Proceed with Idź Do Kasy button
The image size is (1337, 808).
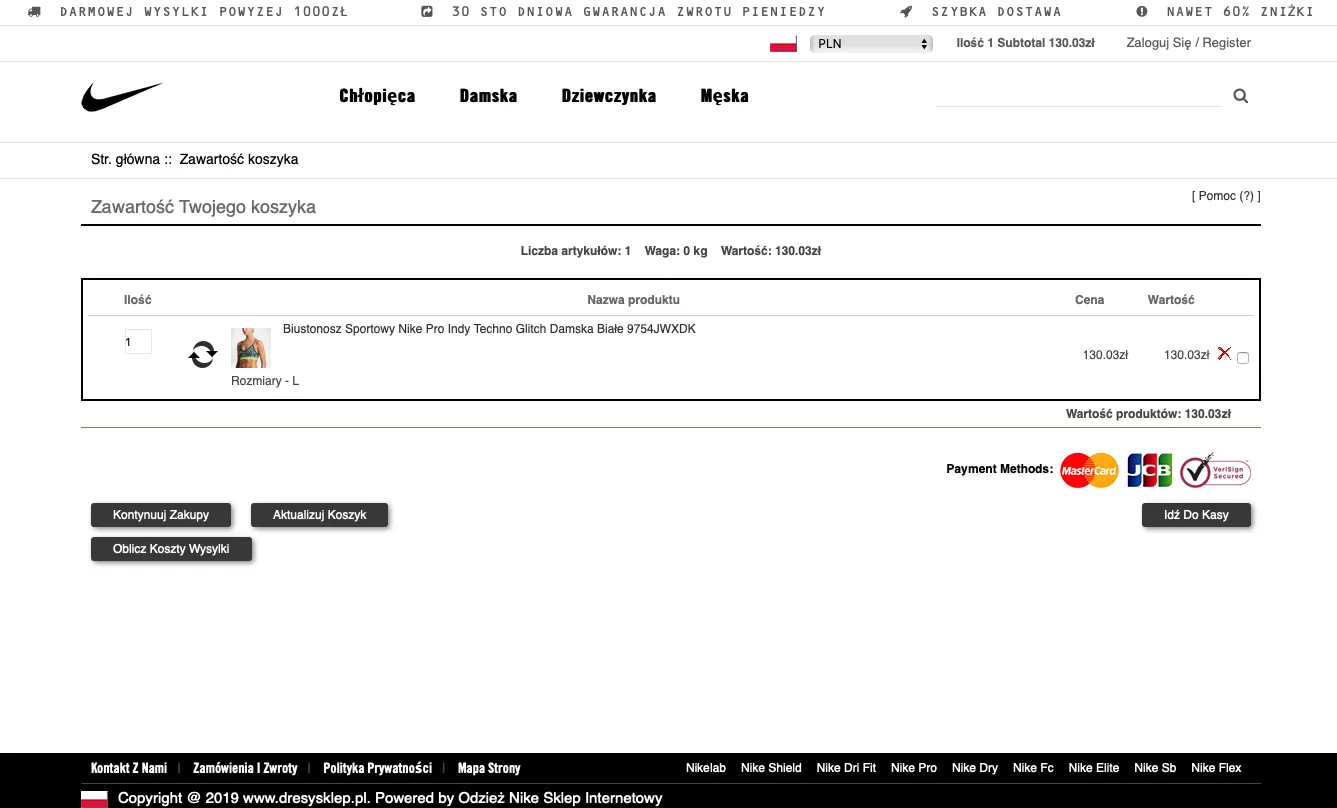(x=1196, y=515)
